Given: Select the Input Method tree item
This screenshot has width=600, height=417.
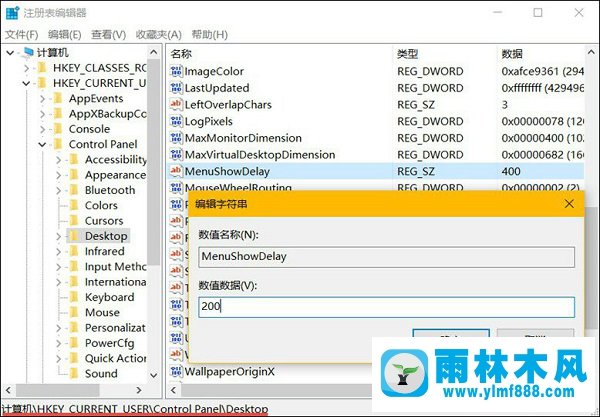Looking at the screenshot, I should (115, 267).
